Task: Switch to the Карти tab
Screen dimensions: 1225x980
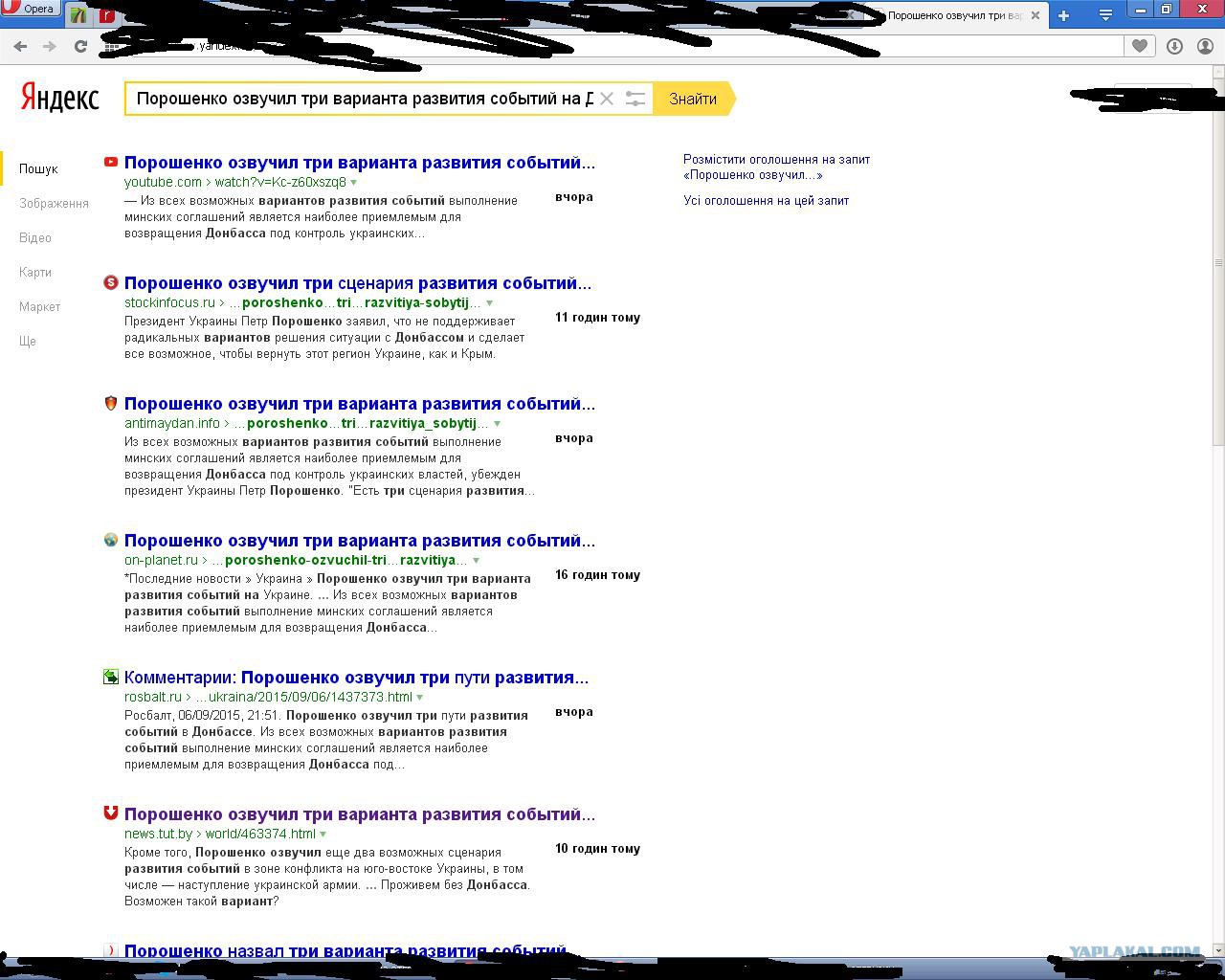Action: (35, 272)
